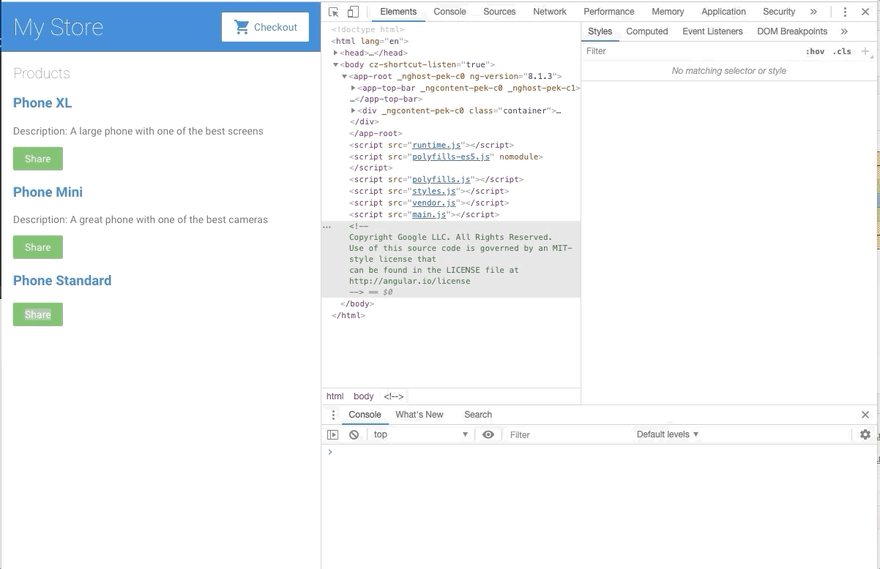Open Default levels dropdown

(x=667, y=434)
